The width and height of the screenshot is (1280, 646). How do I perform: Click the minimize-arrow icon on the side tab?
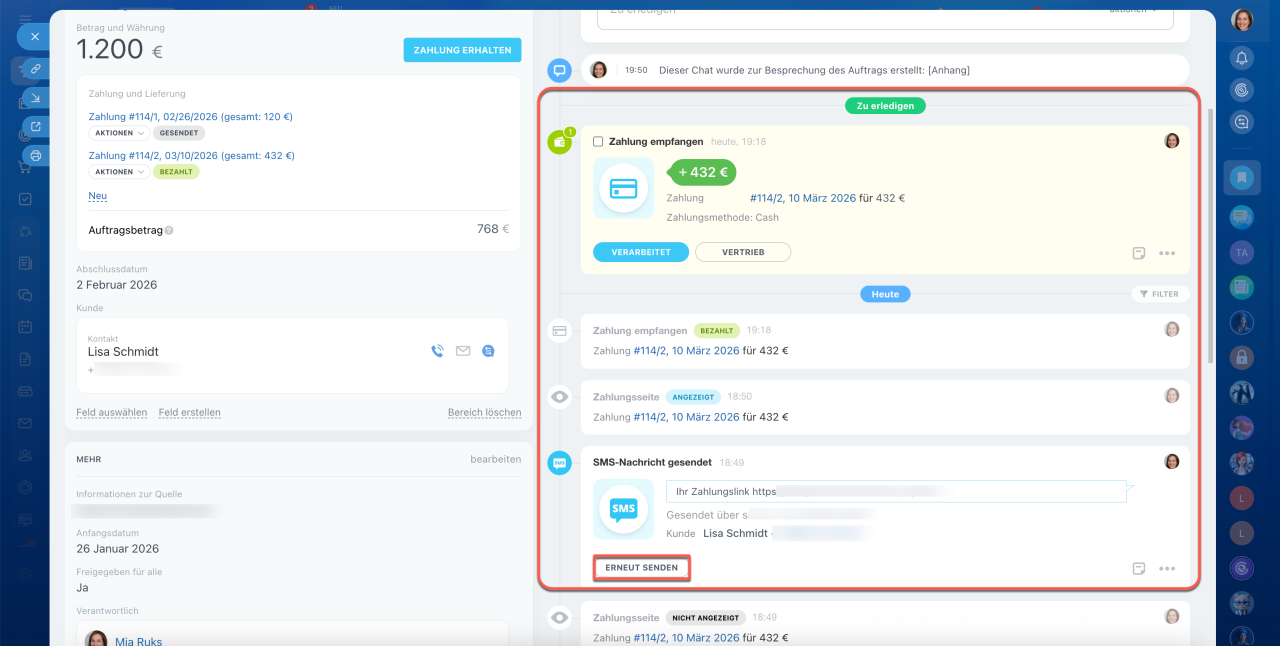tap(36, 98)
